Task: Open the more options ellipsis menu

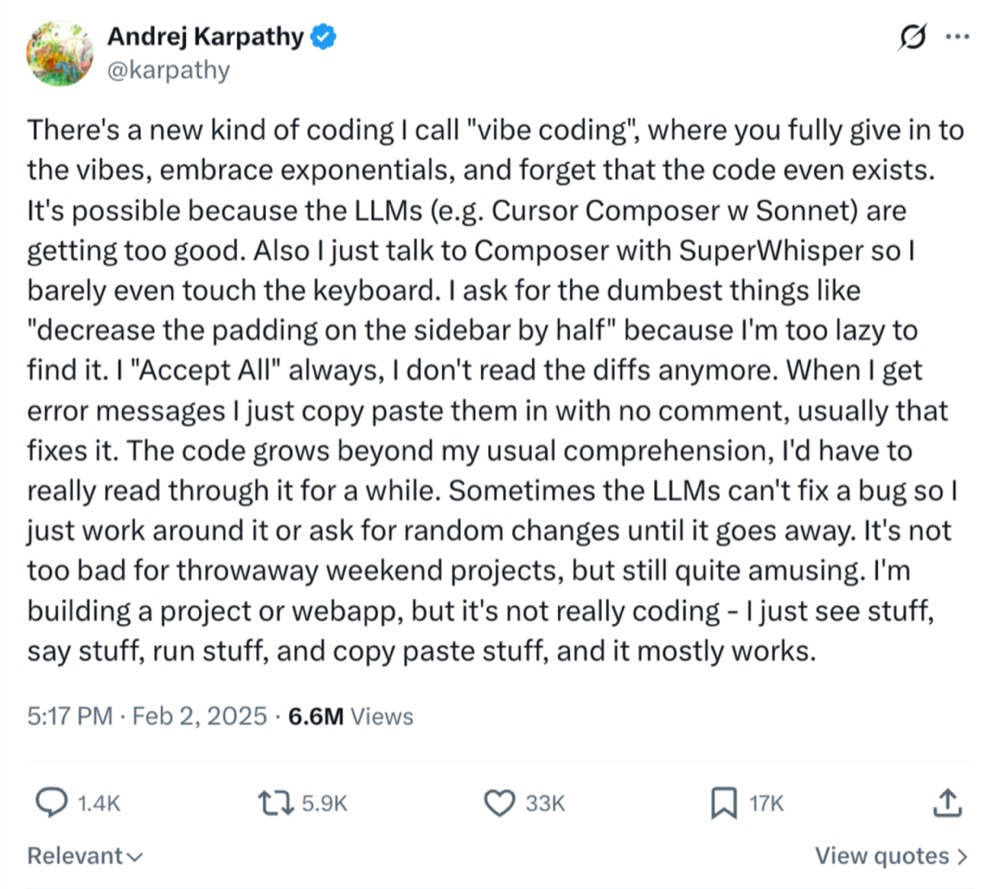Action: click(957, 36)
